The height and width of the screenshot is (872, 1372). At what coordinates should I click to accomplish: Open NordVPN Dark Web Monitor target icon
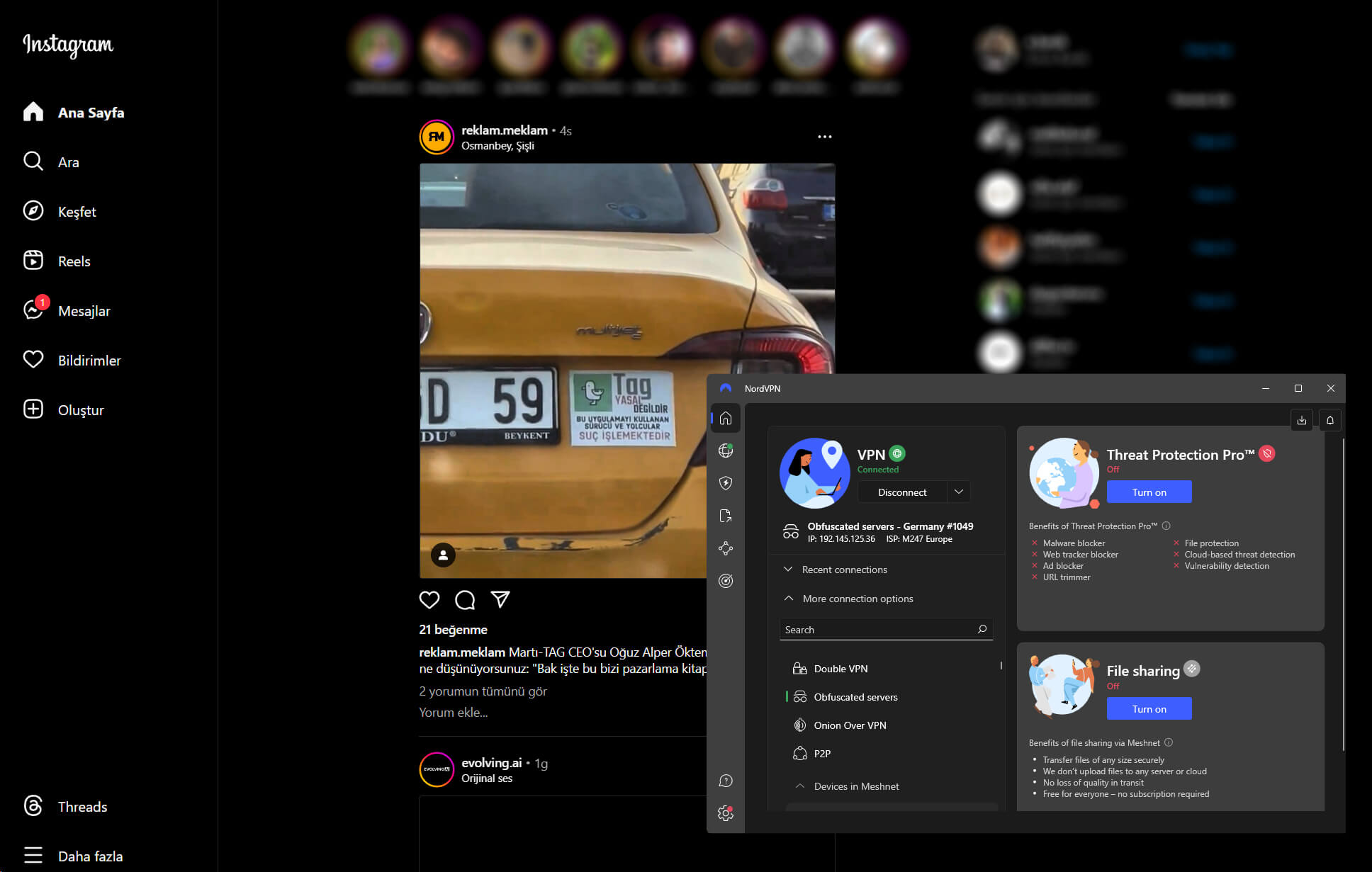tap(726, 581)
